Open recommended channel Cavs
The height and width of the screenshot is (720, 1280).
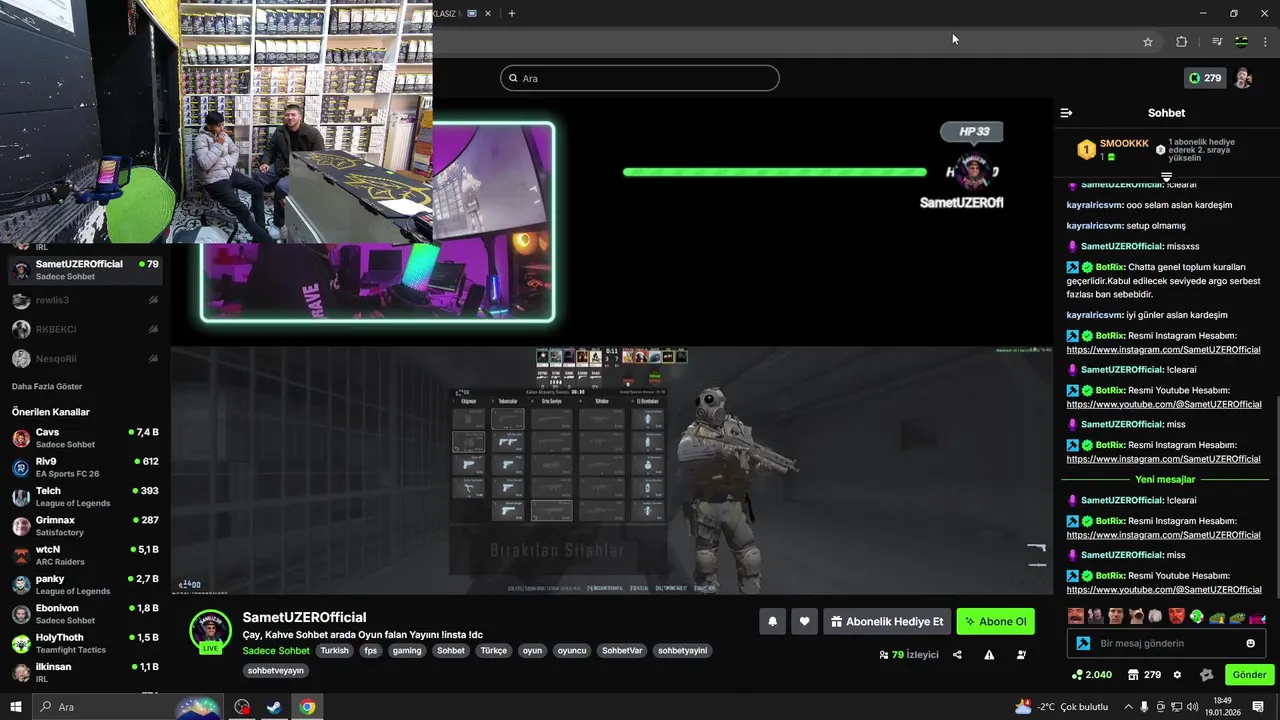(85, 438)
